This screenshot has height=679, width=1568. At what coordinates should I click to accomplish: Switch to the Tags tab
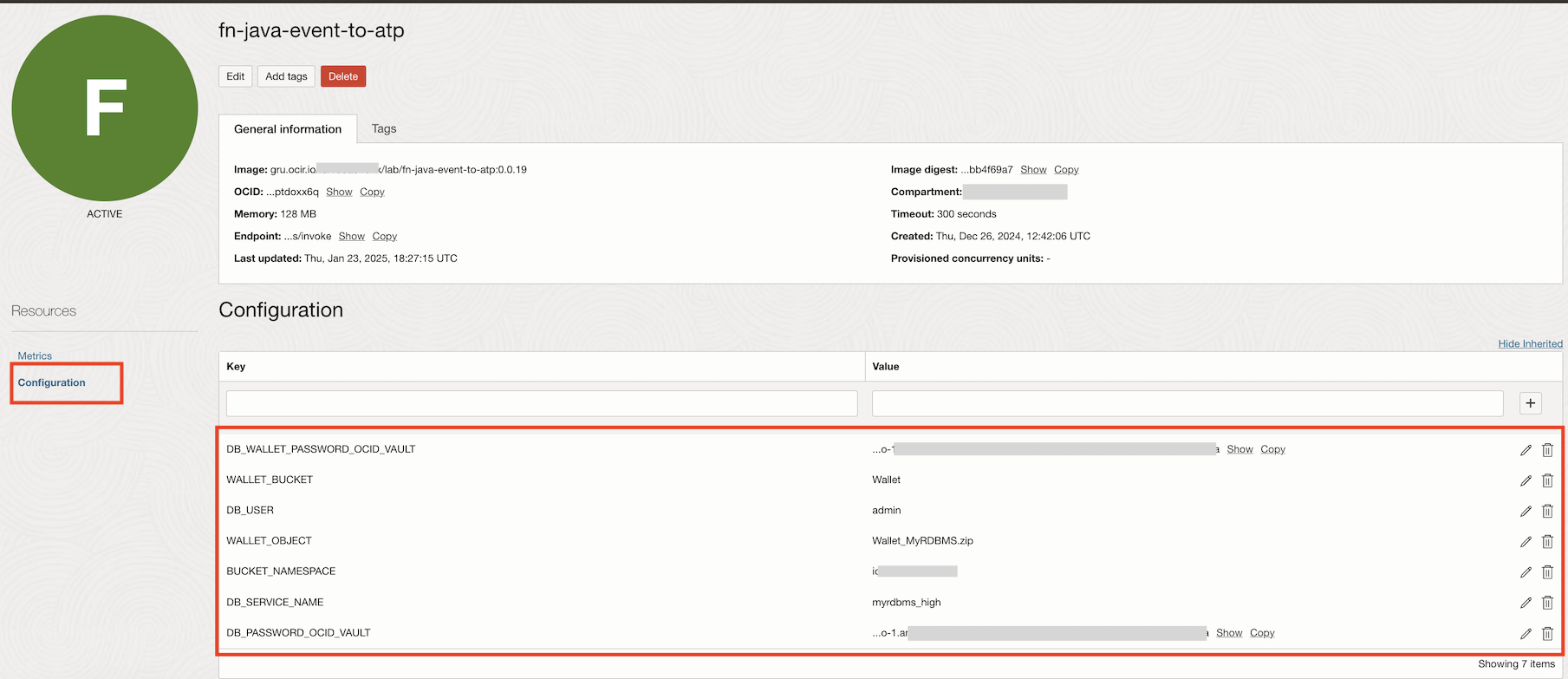pyautogui.click(x=384, y=129)
